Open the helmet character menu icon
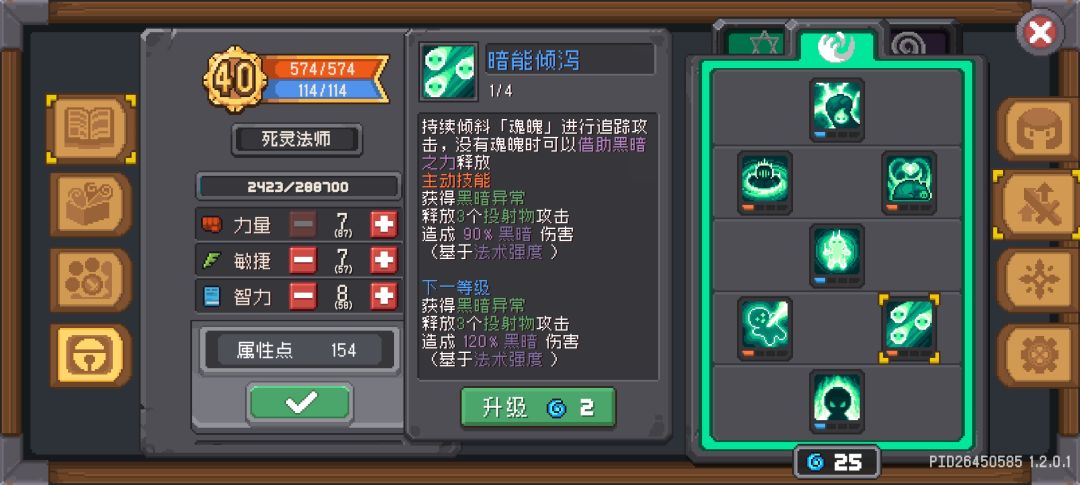1080x485 pixels. (1037, 130)
